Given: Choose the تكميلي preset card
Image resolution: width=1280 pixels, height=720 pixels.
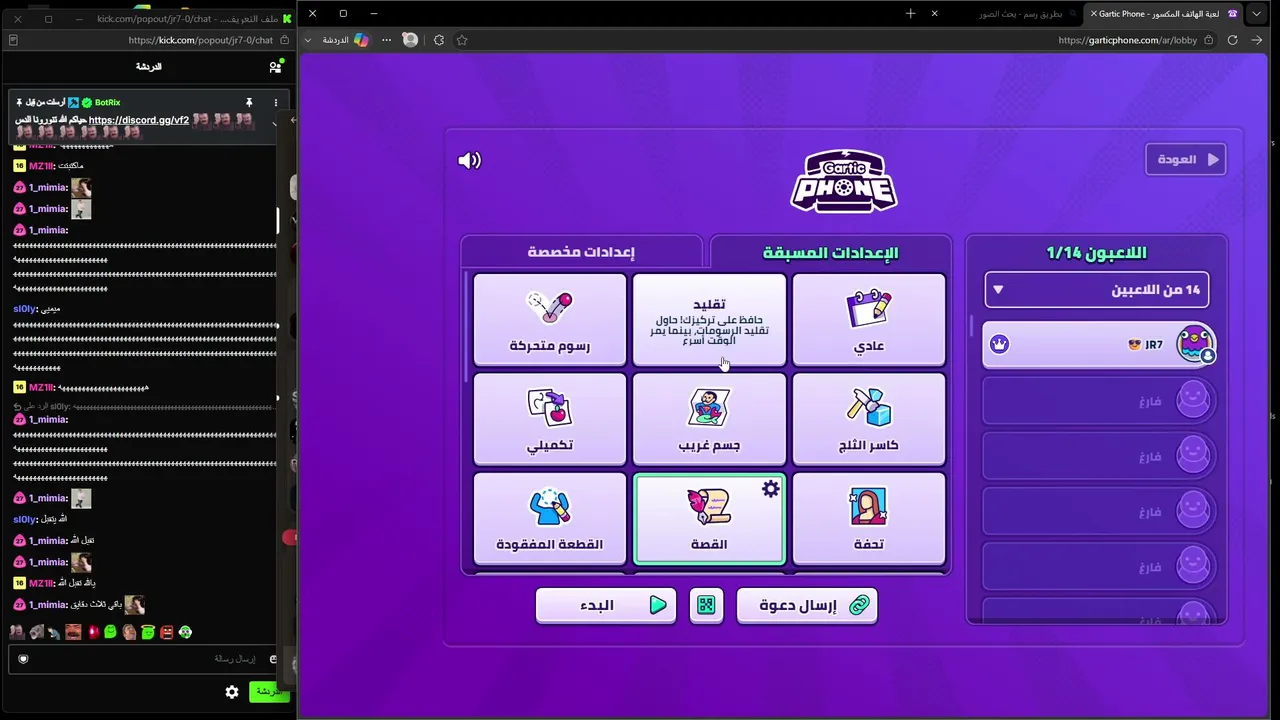Looking at the screenshot, I should point(550,419).
